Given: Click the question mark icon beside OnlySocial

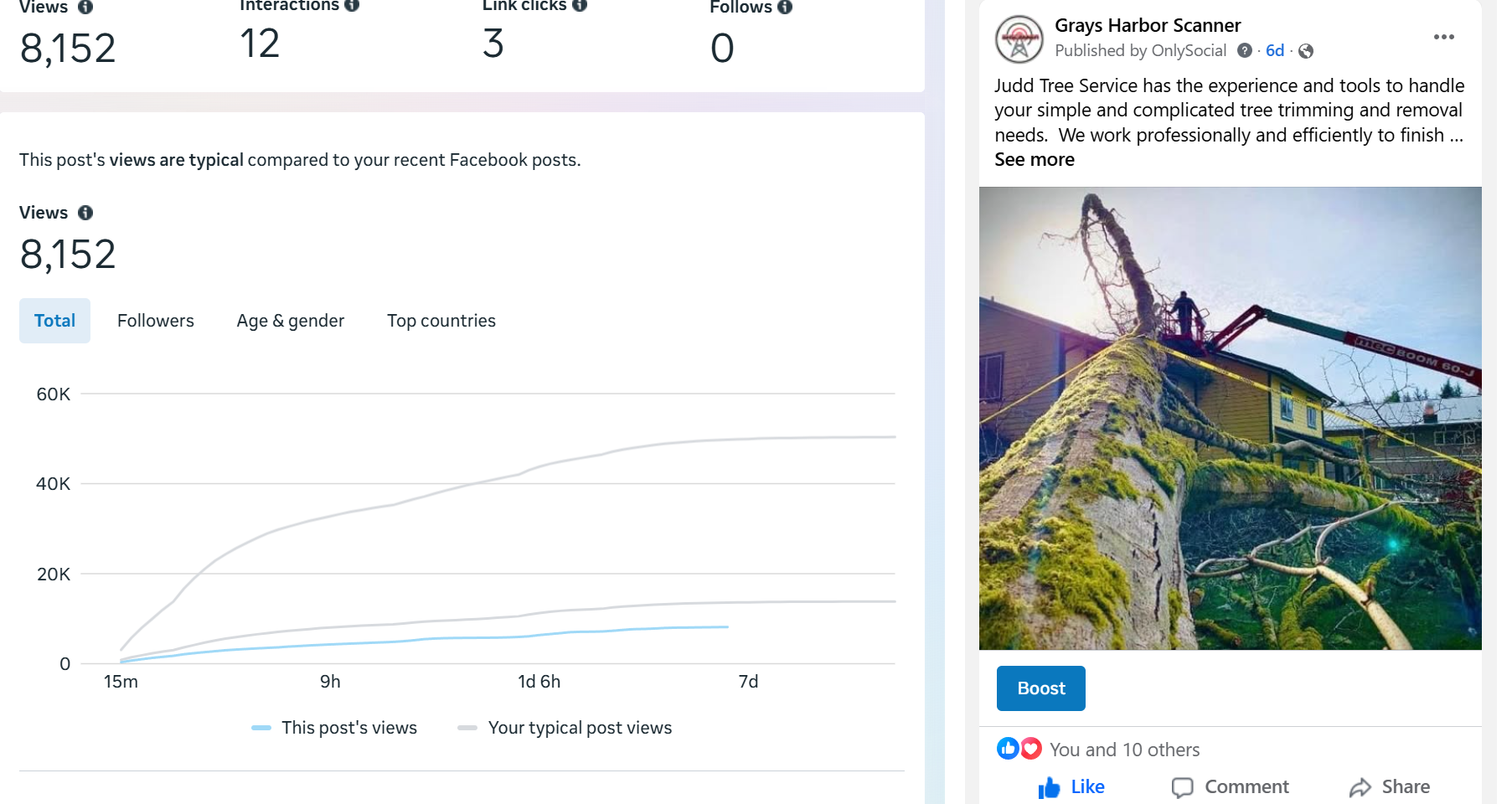Looking at the screenshot, I should pyautogui.click(x=1245, y=51).
